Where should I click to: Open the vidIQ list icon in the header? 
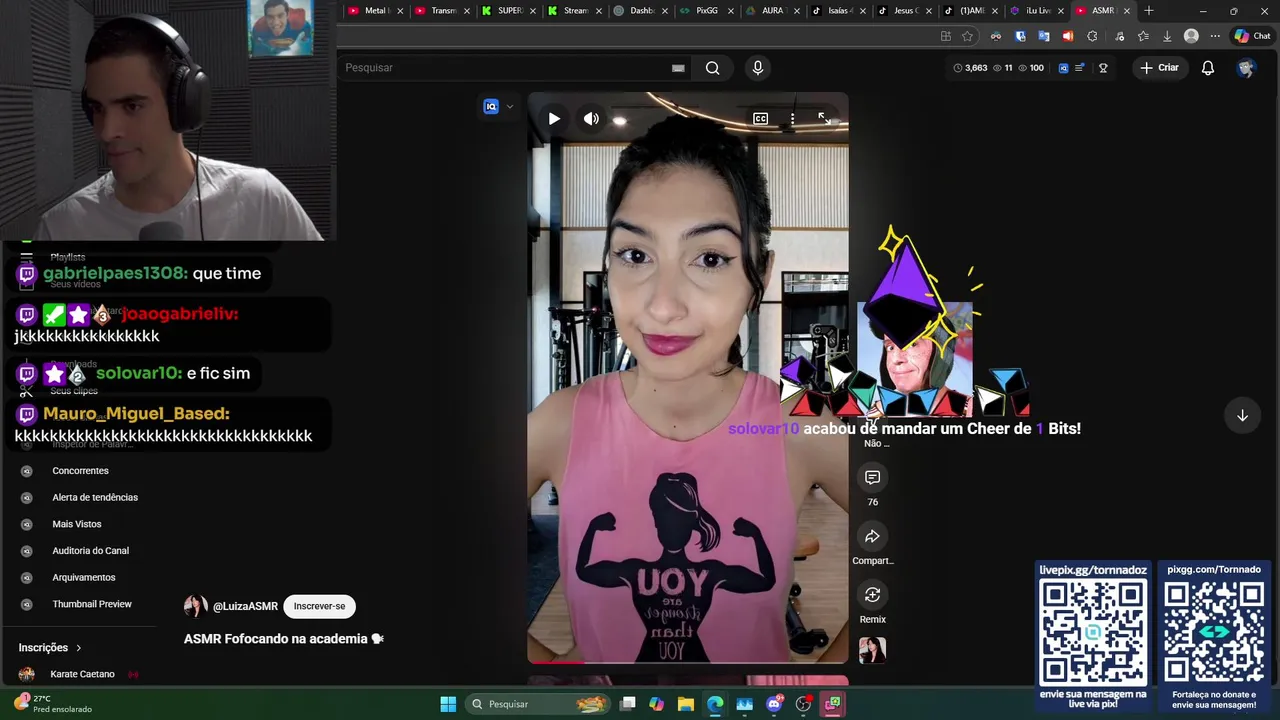pos(1079,68)
